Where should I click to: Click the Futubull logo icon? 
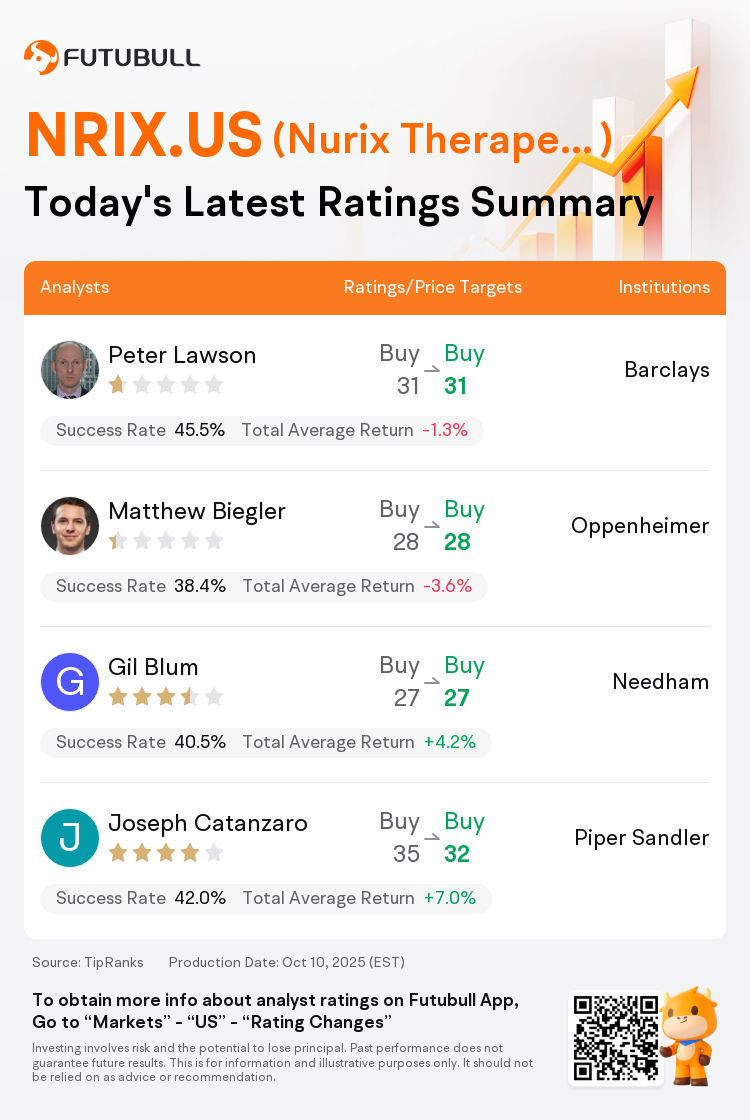(41, 57)
